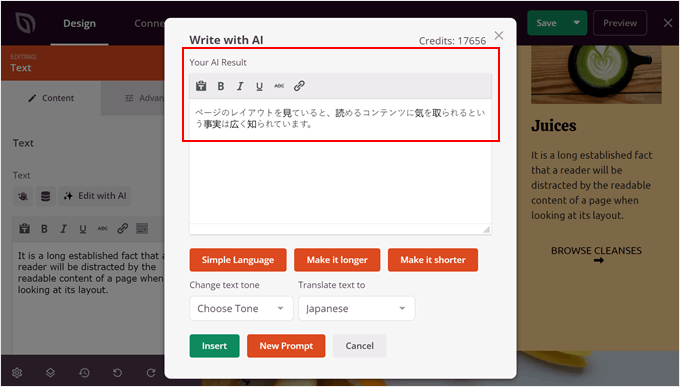Click the SeedProd leaf logo

point(26,23)
